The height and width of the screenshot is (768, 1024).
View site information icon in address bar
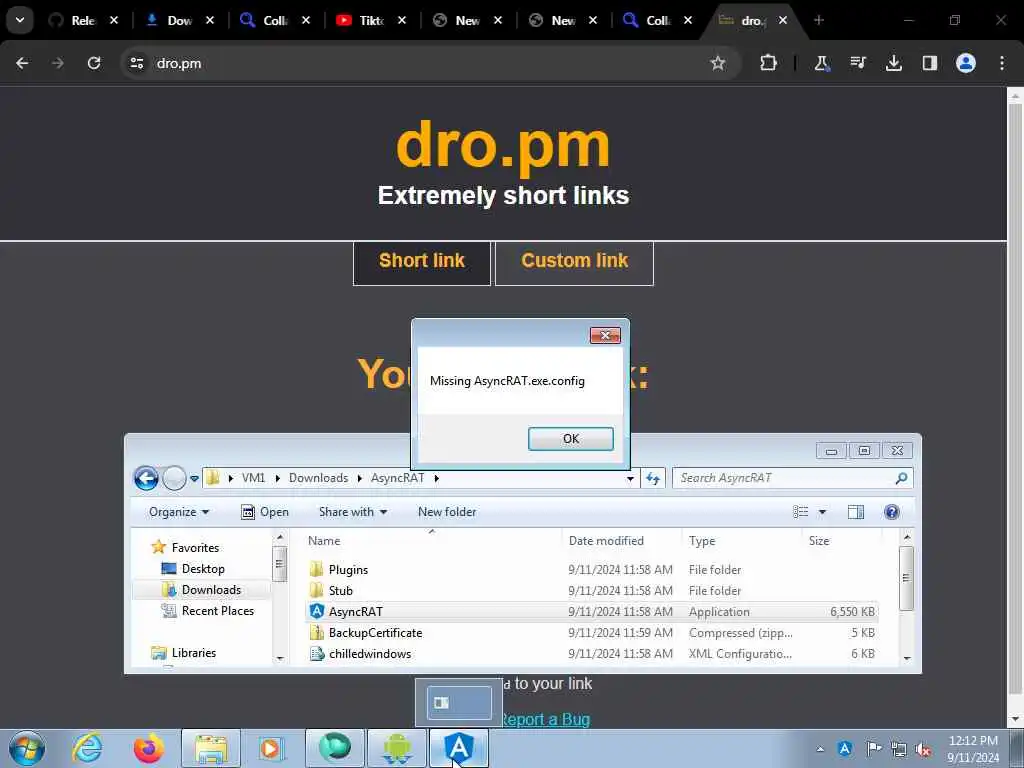pyautogui.click(x=136, y=63)
